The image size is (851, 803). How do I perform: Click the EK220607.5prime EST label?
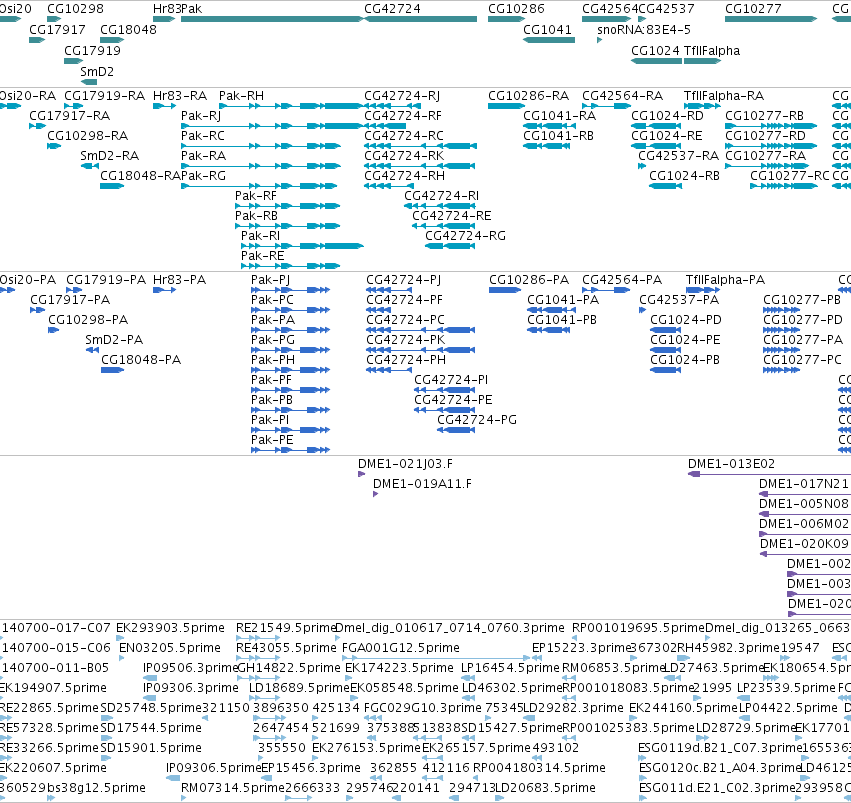coord(53,768)
